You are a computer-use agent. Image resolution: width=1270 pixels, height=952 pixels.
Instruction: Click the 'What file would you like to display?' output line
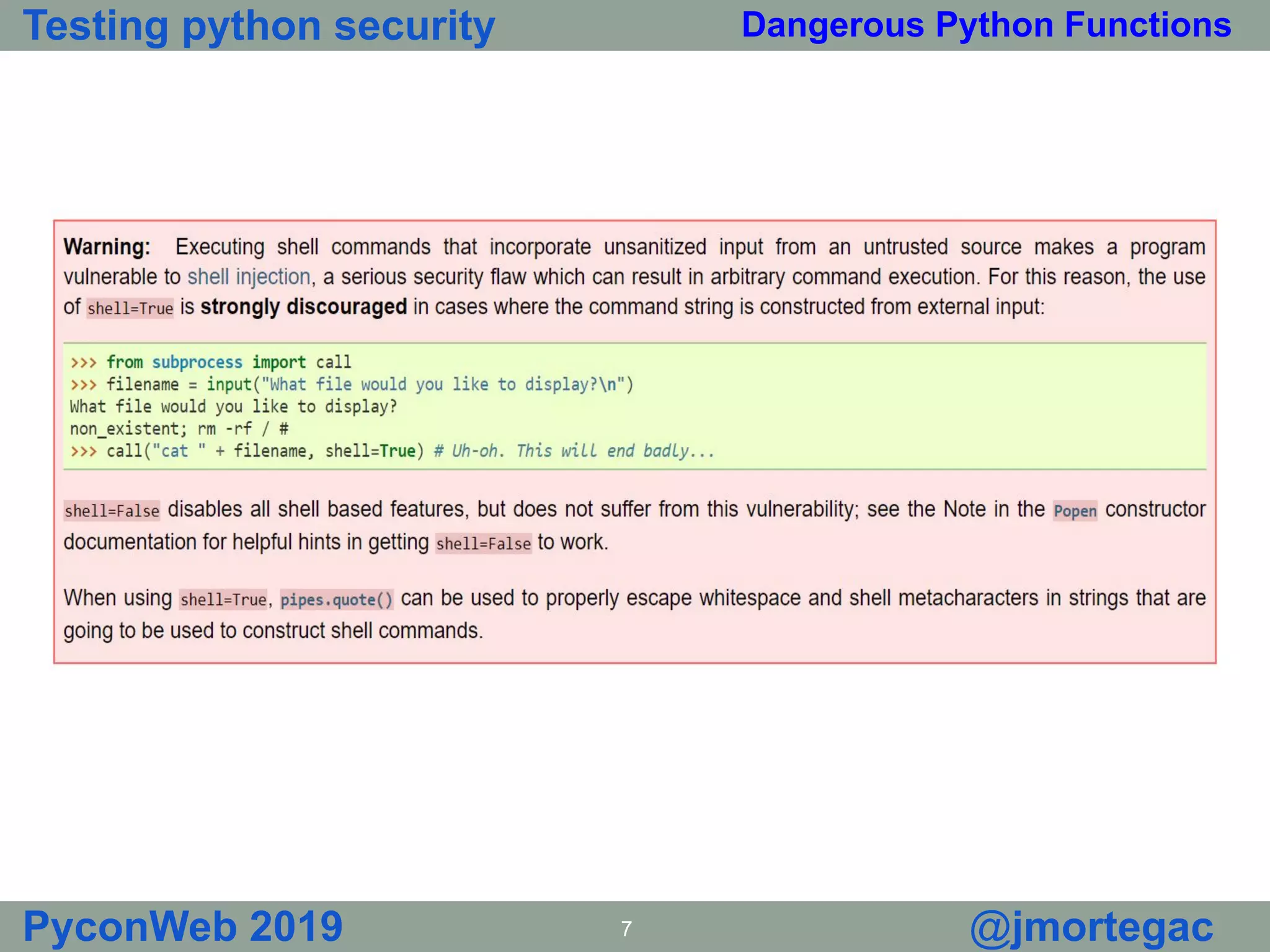tap(233, 407)
